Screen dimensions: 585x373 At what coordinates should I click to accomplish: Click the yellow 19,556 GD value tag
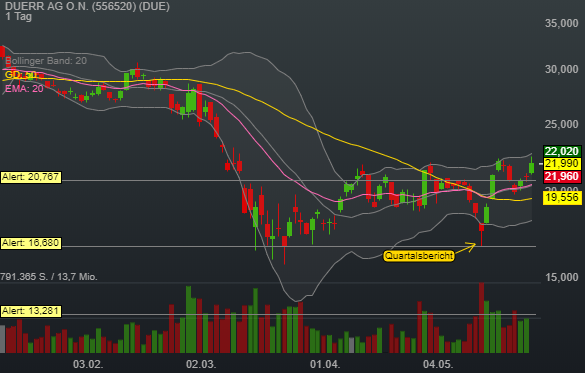pos(562,197)
